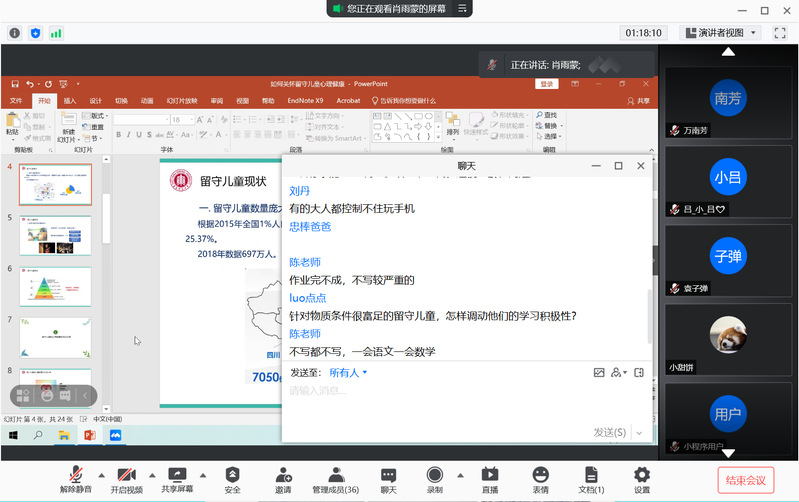Click the red 结束会议 button
The image size is (799, 502).
745,480
